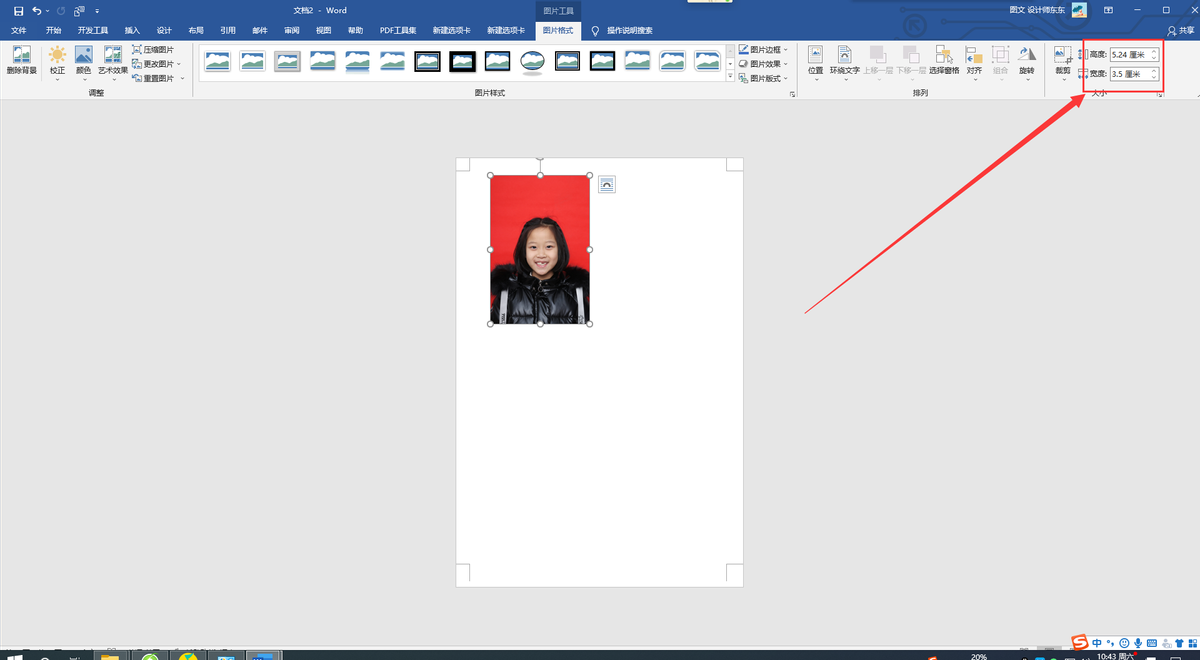Open the 文件 file menu

(18, 31)
